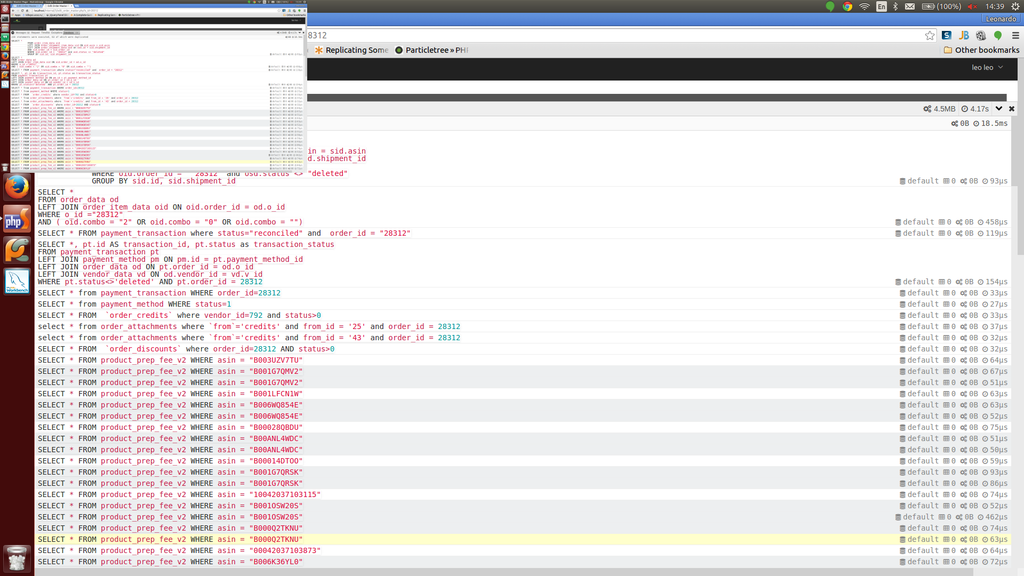Click the JB browser extension icon

[964, 35]
